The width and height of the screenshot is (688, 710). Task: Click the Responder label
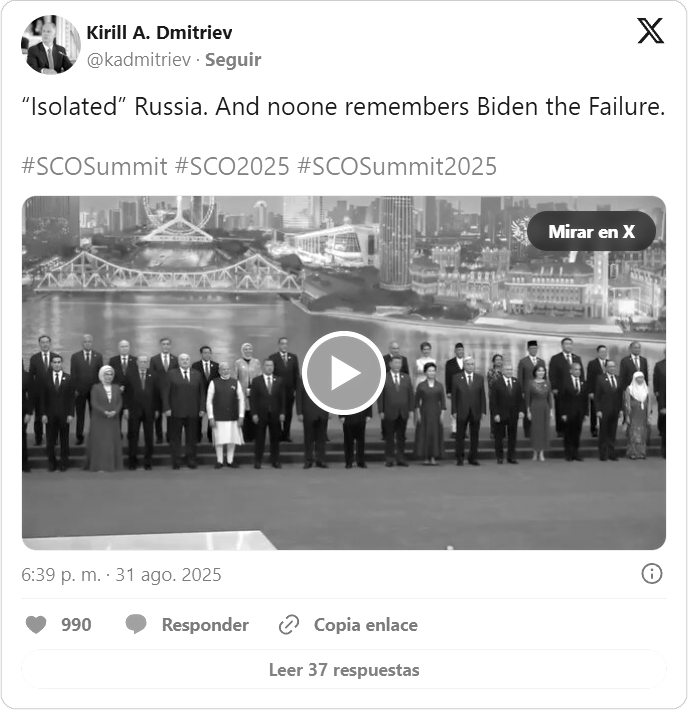click(205, 625)
